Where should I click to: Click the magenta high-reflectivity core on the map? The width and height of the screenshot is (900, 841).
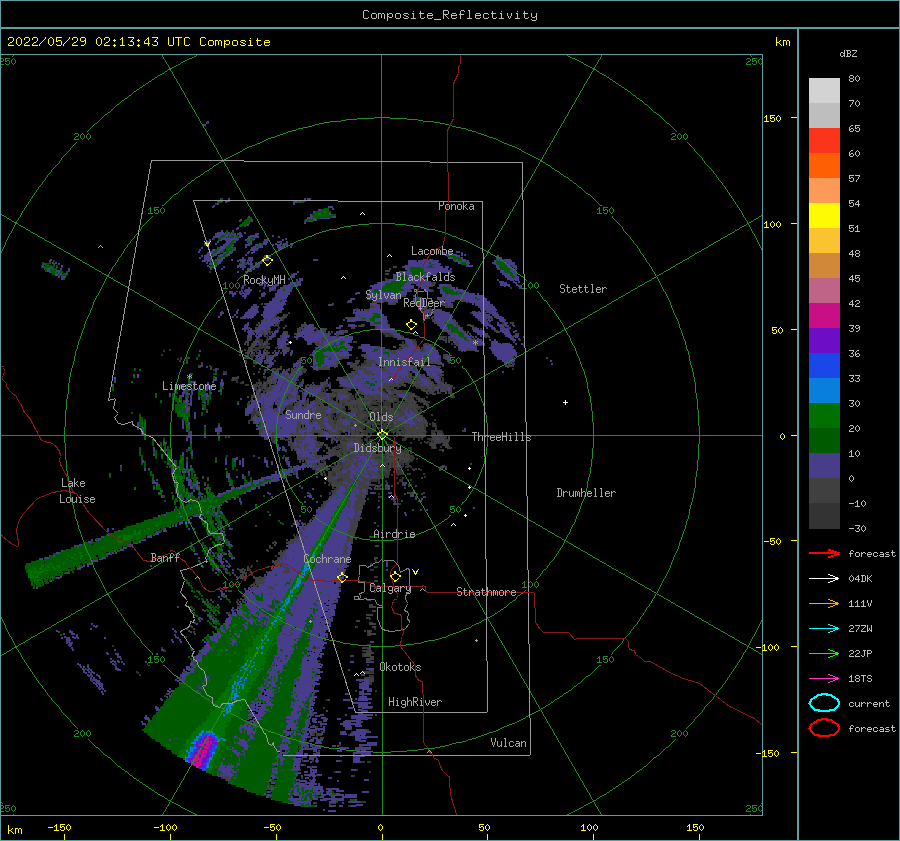[203, 749]
